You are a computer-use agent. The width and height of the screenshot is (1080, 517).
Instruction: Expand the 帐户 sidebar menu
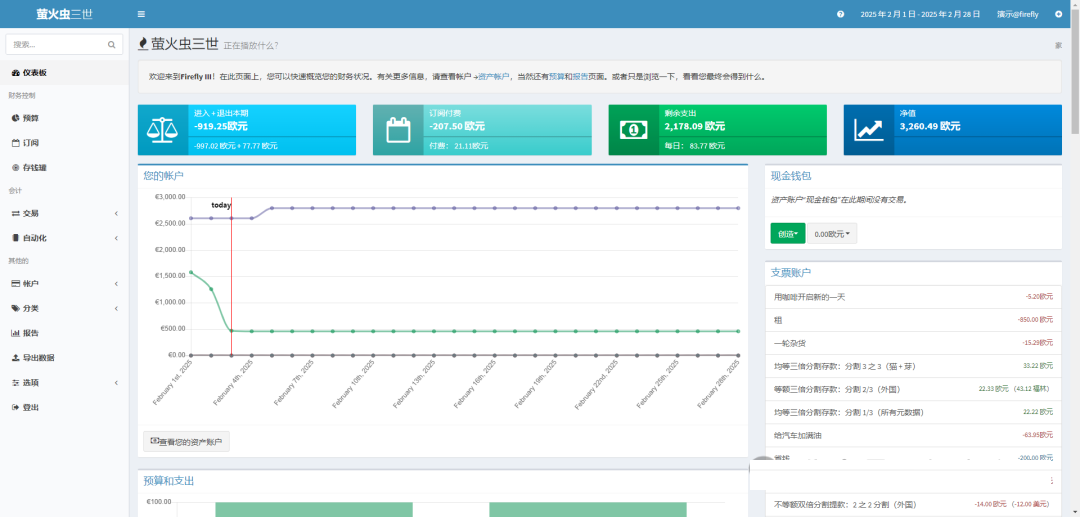coord(65,284)
